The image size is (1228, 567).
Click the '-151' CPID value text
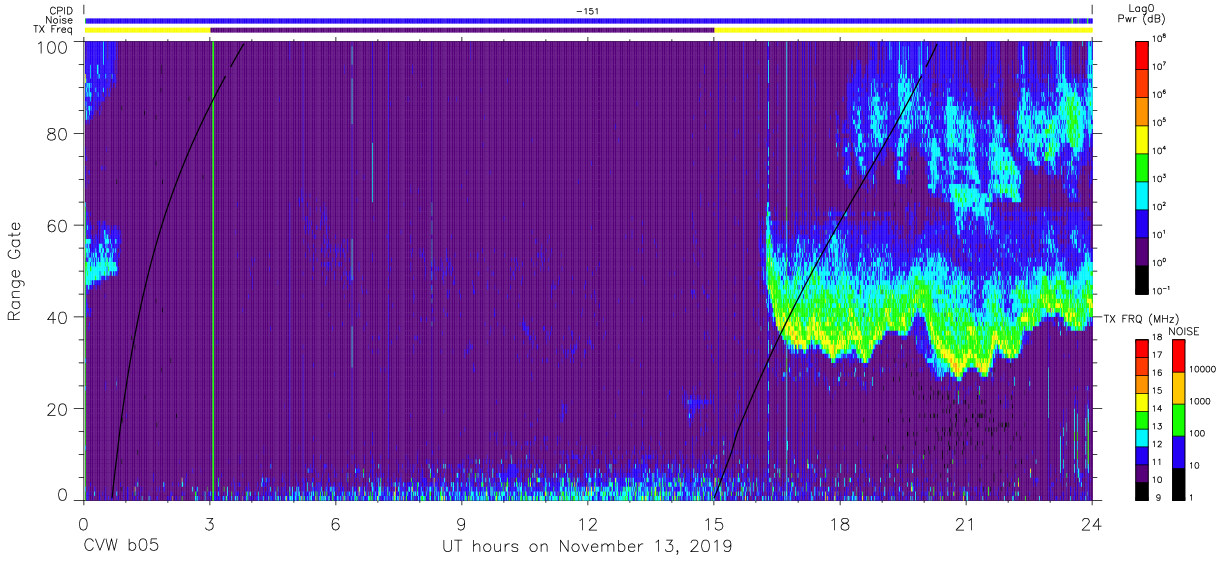click(x=587, y=11)
